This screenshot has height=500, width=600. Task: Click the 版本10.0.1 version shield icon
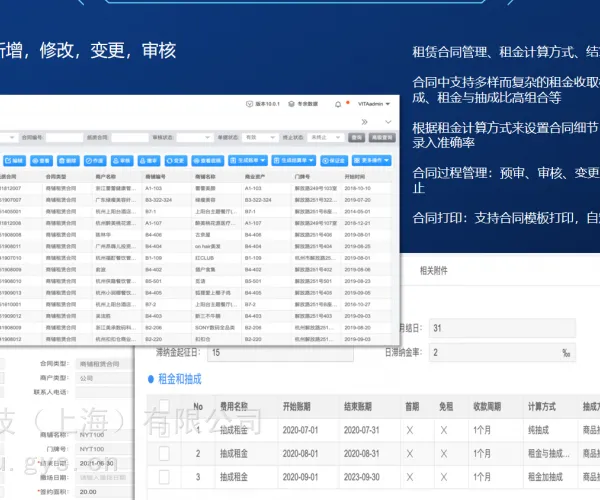tap(249, 104)
